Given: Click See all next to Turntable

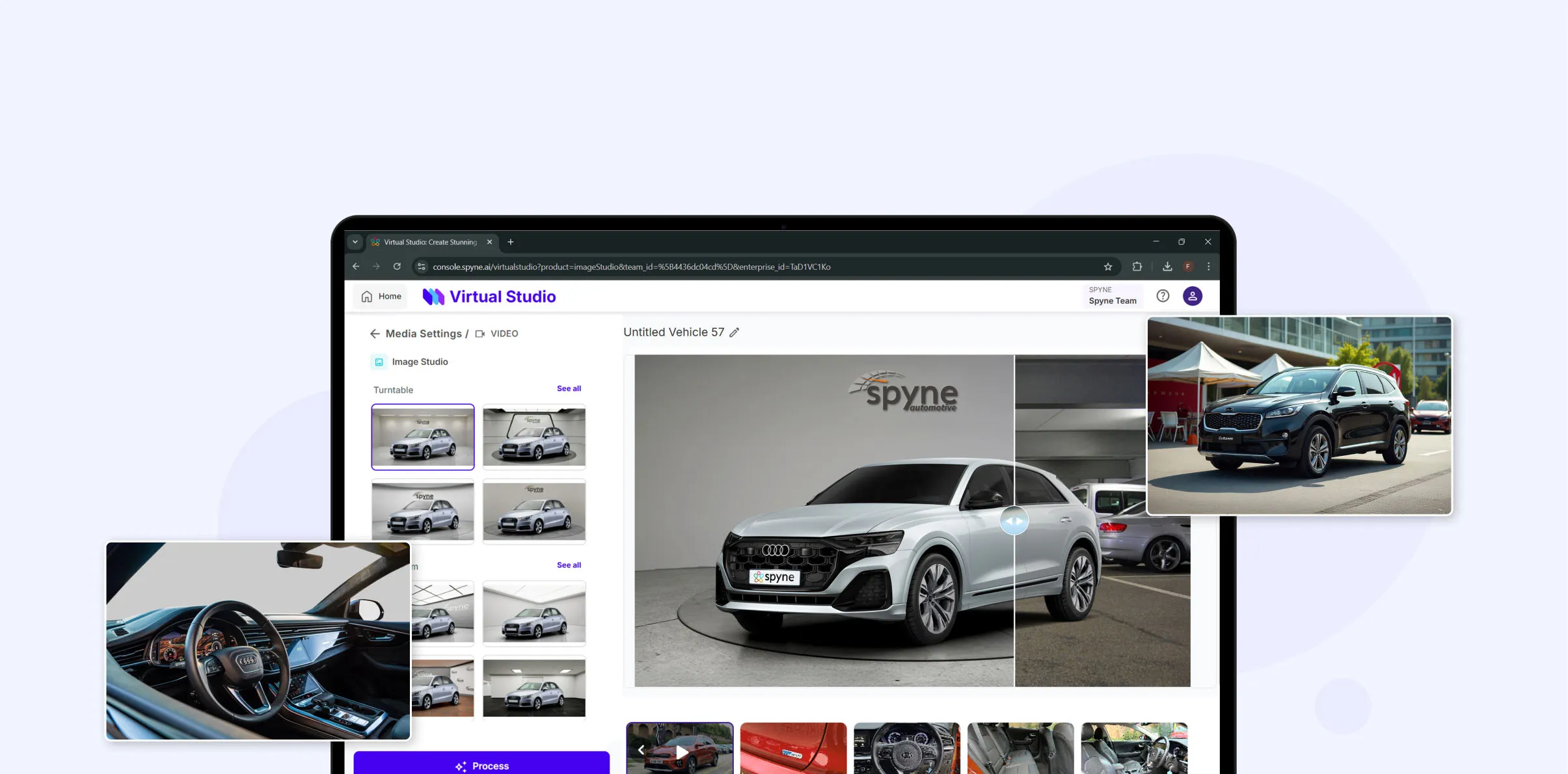Looking at the screenshot, I should (569, 388).
